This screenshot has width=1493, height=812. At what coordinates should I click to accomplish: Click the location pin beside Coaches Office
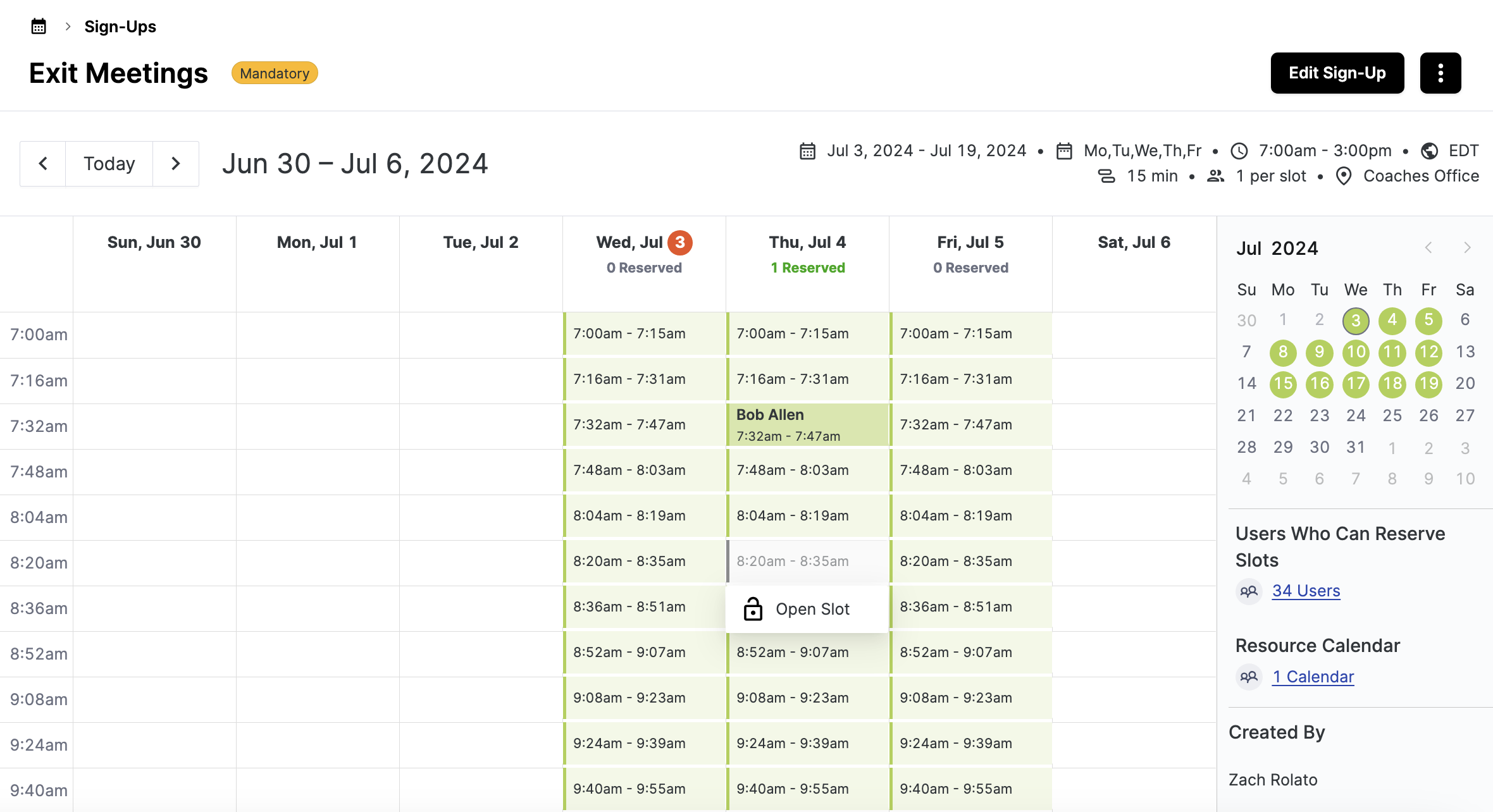coord(1344,176)
